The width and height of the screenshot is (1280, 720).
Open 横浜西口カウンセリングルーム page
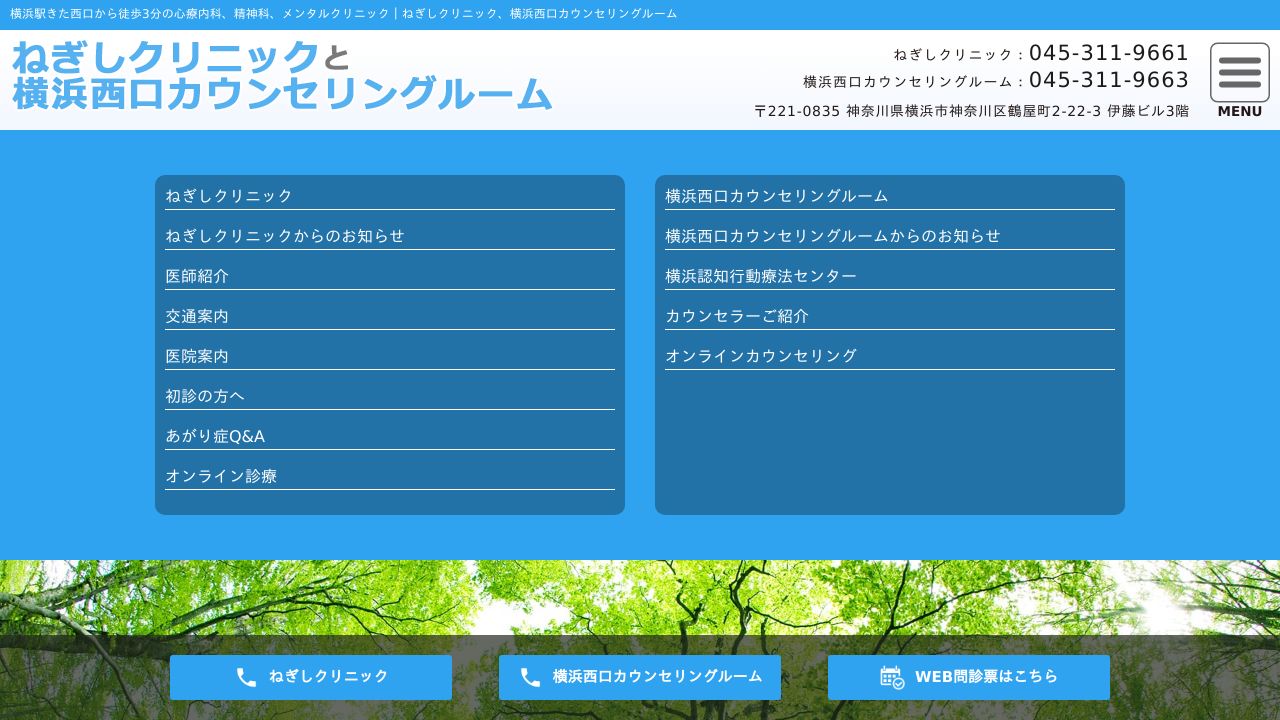pos(776,196)
